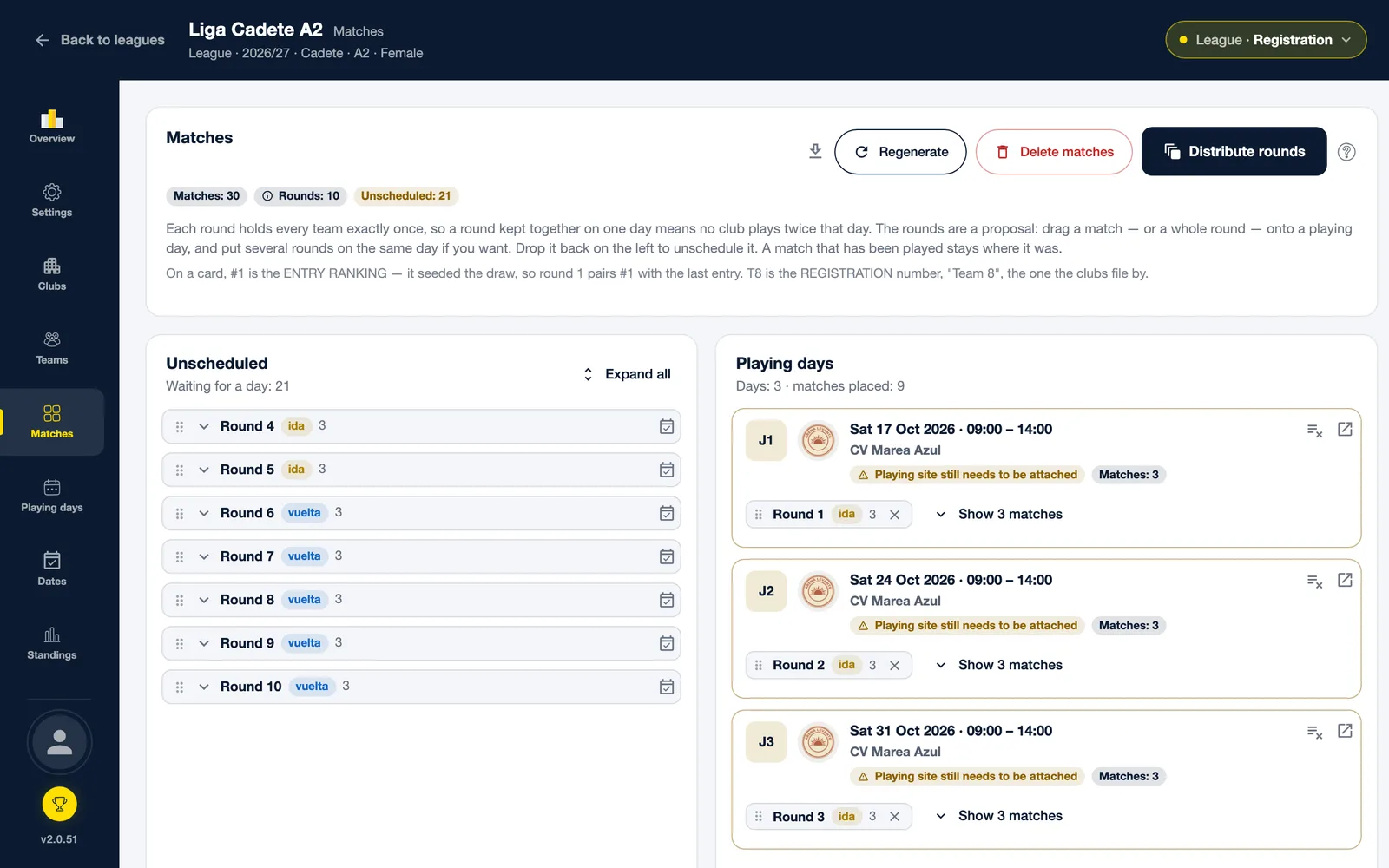This screenshot has height=868, width=1389.
Task: Remove Round 3 from J3 day
Action: click(894, 817)
